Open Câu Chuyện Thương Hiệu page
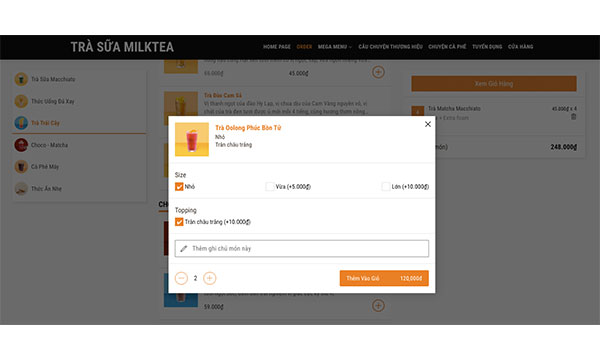The height and width of the screenshot is (360, 600). pyautogui.click(x=390, y=47)
